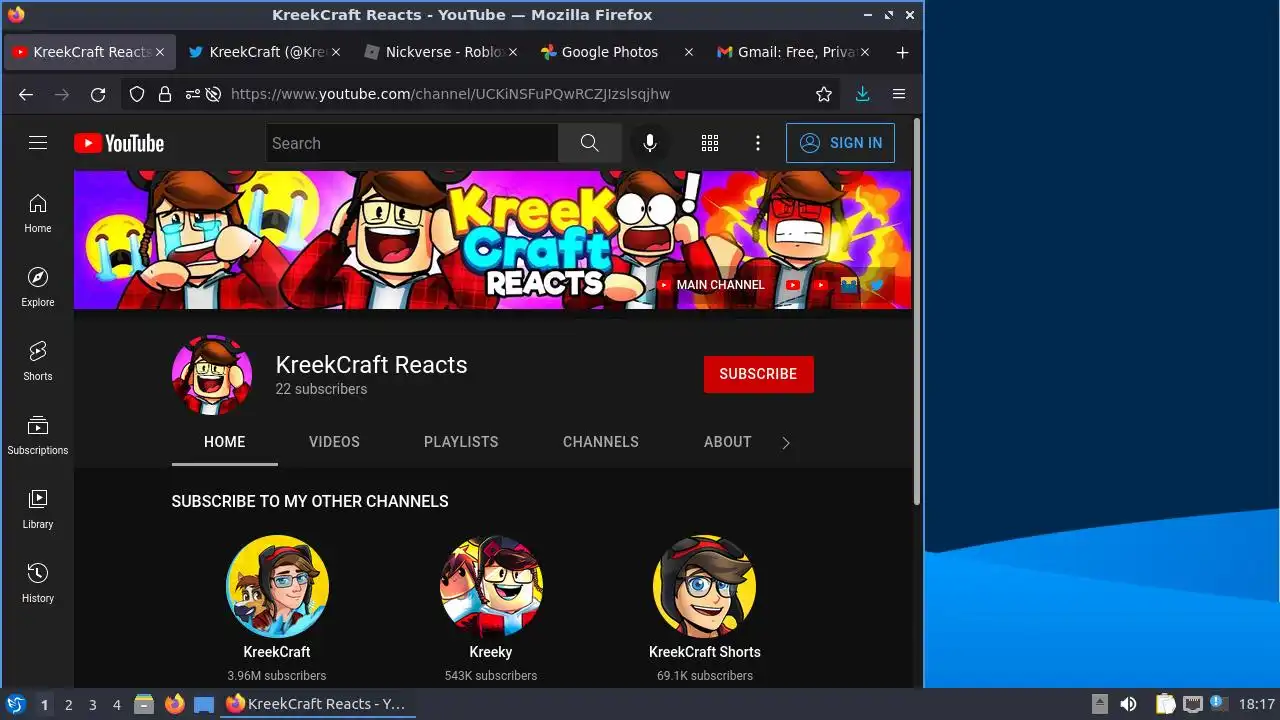This screenshot has width=1280, height=720.
Task: Click the Kreeky channel name link
Action: click(x=491, y=652)
